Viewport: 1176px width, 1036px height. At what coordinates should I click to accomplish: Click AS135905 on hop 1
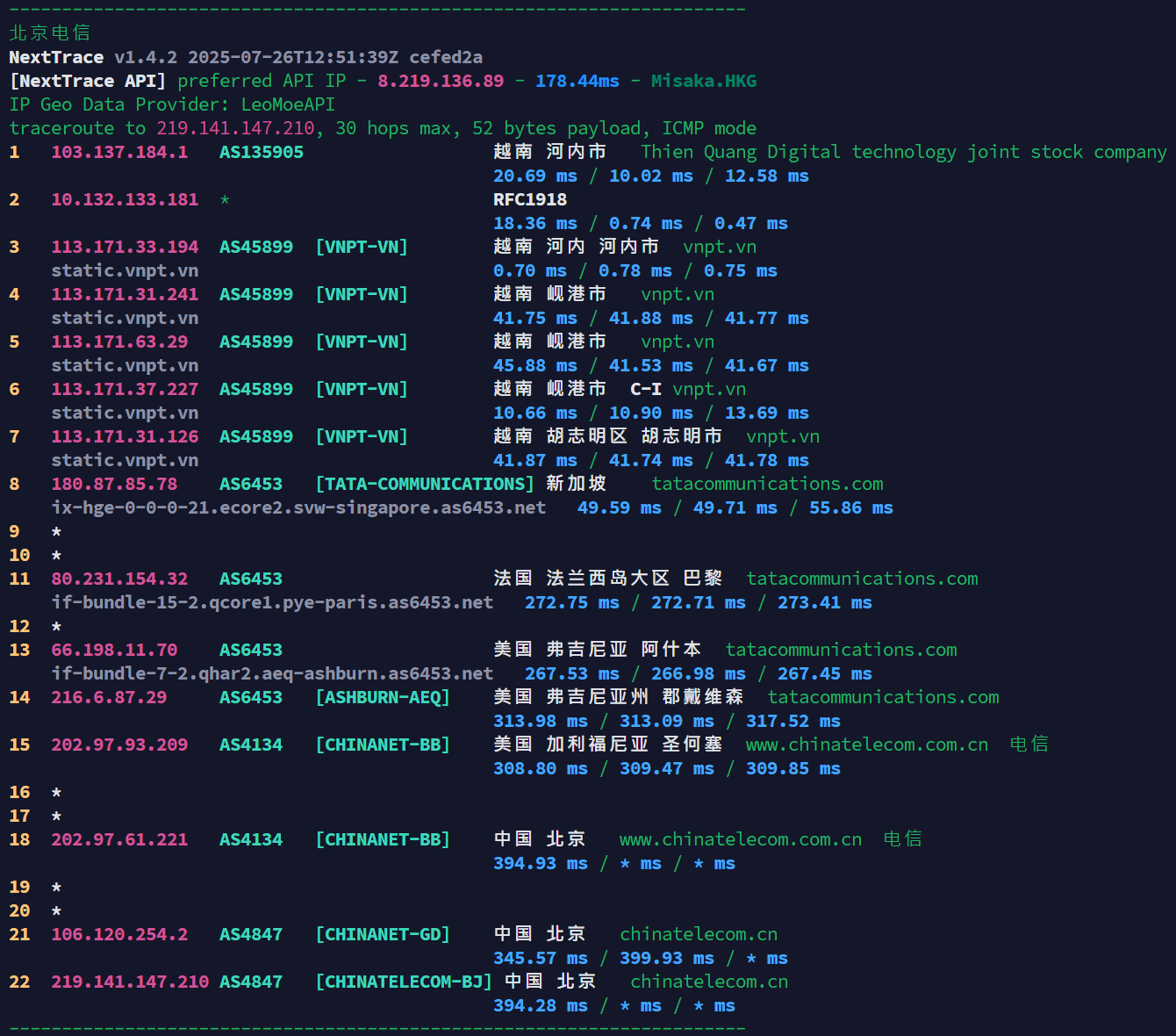262,152
